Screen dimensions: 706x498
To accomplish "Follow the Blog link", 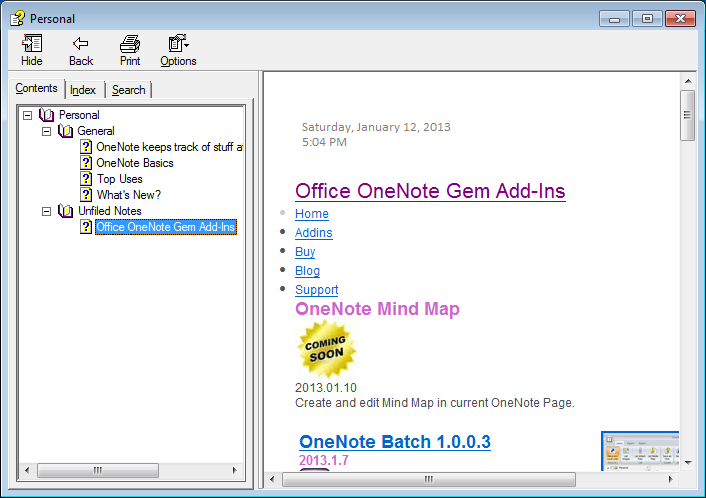I will [307, 271].
